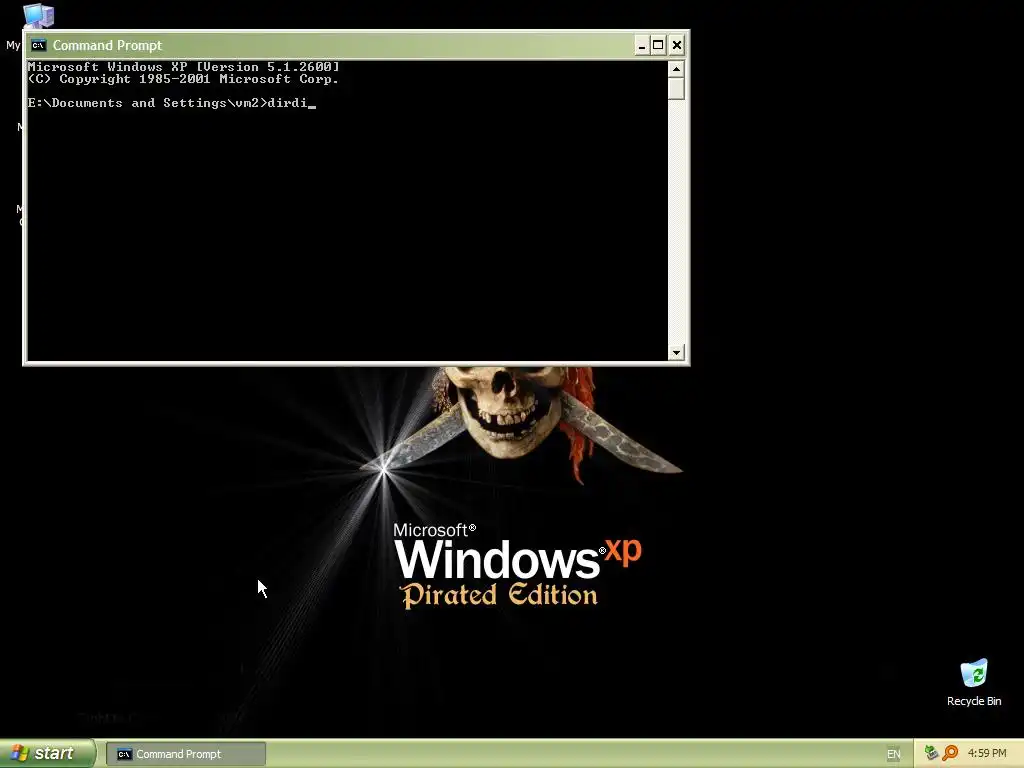The height and width of the screenshot is (768, 1024).
Task: Click the Start button
Action: pos(48,753)
